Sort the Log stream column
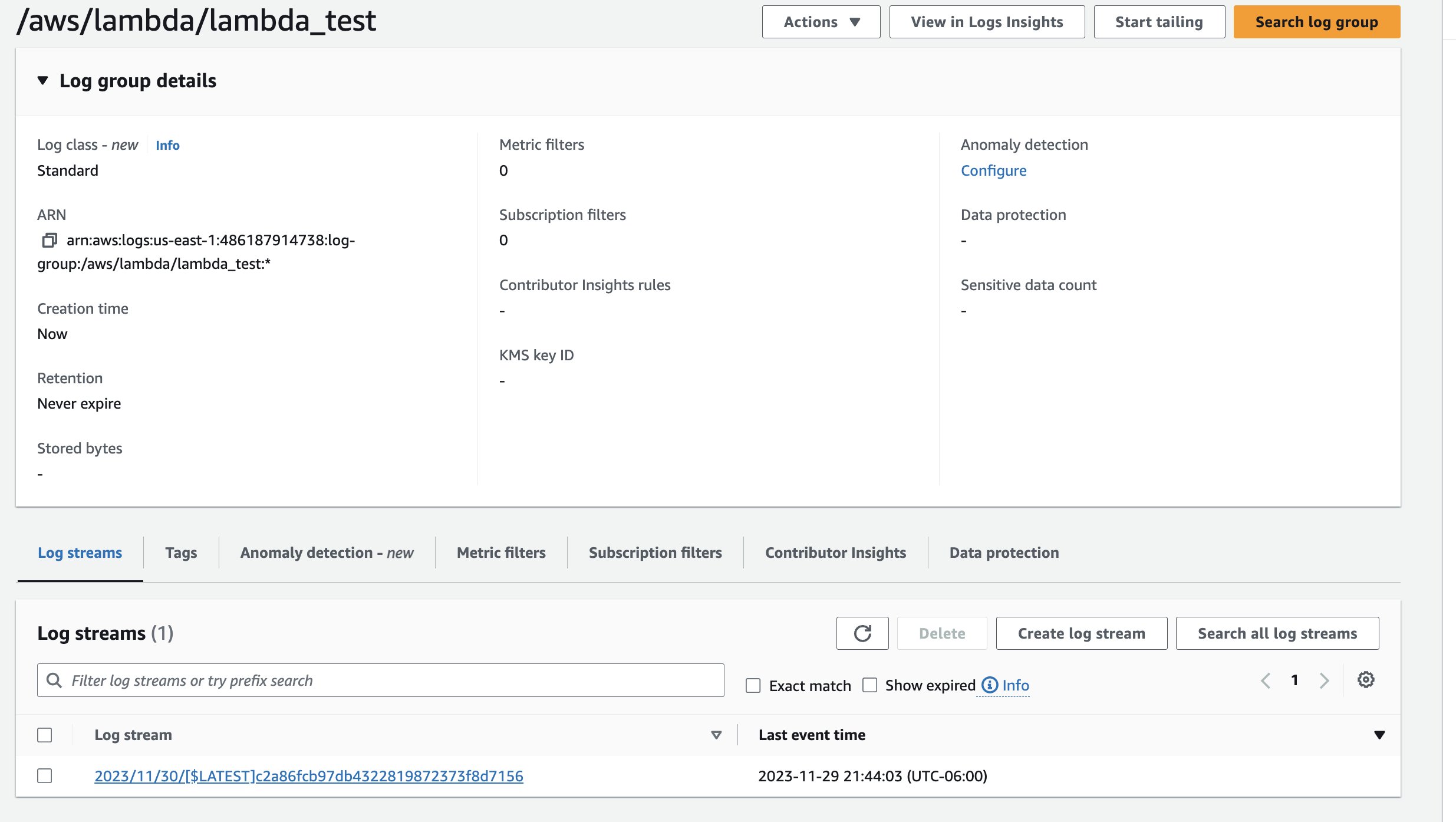Viewport: 1456px width, 822px height. point(716,735)
